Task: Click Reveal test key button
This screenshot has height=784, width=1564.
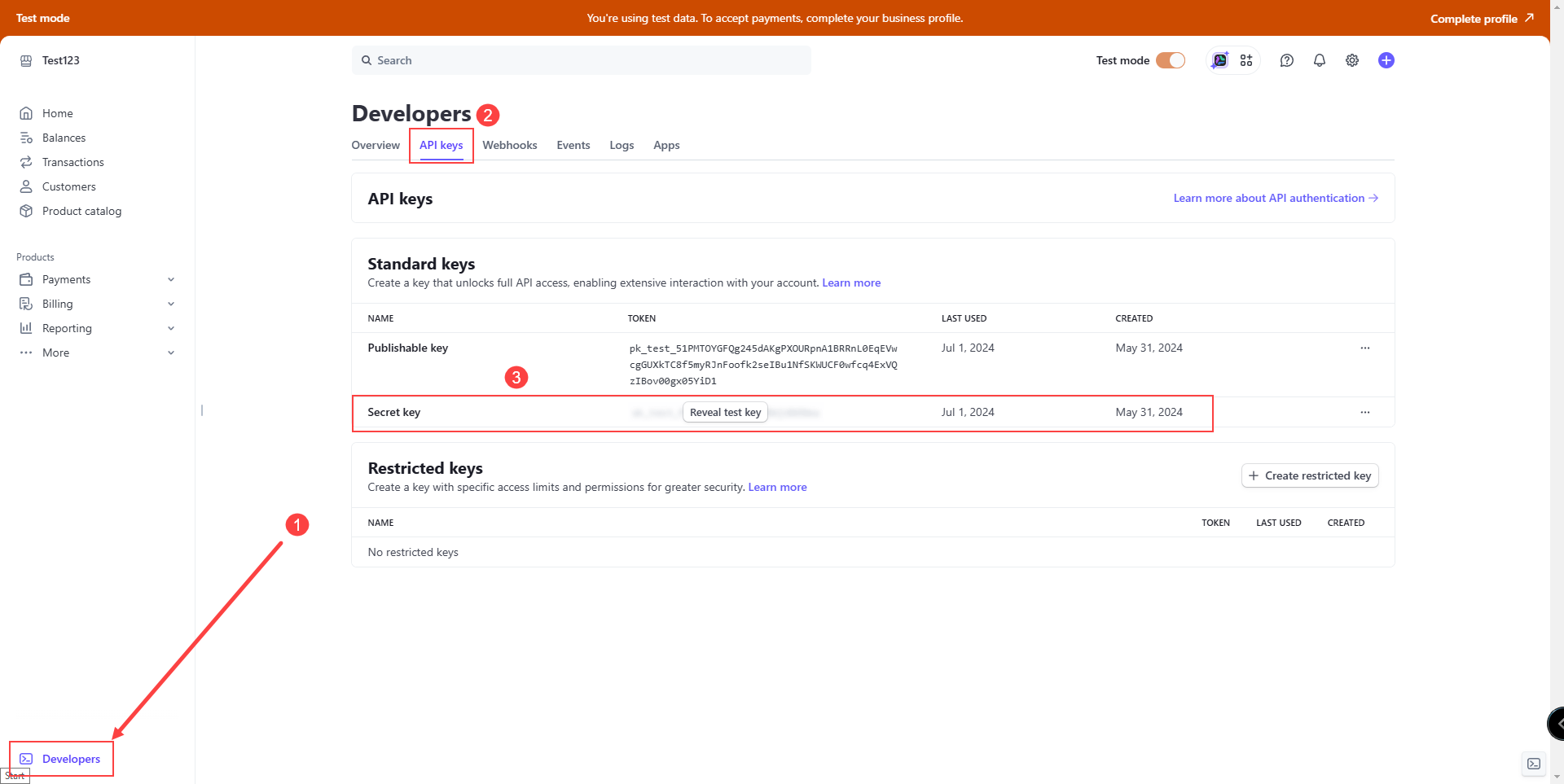Action: point(725,412)
